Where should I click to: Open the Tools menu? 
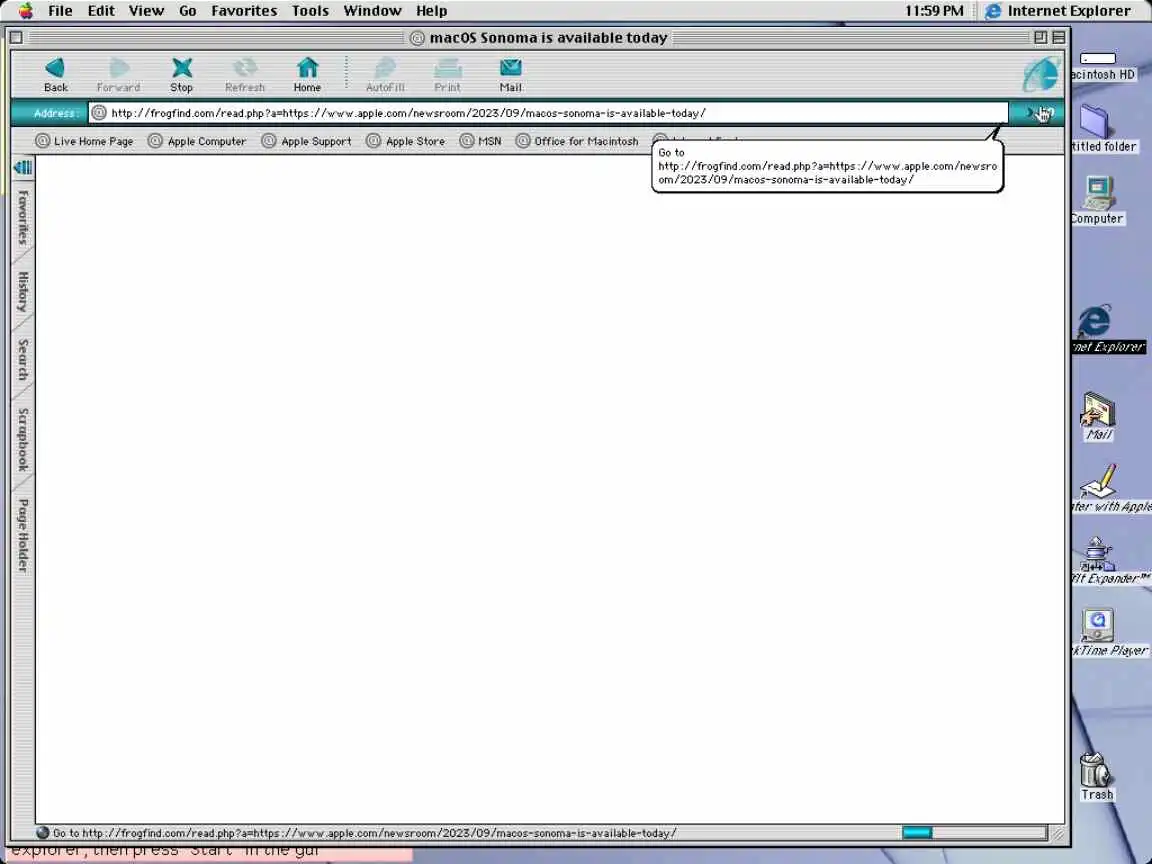tap(310, 10)
